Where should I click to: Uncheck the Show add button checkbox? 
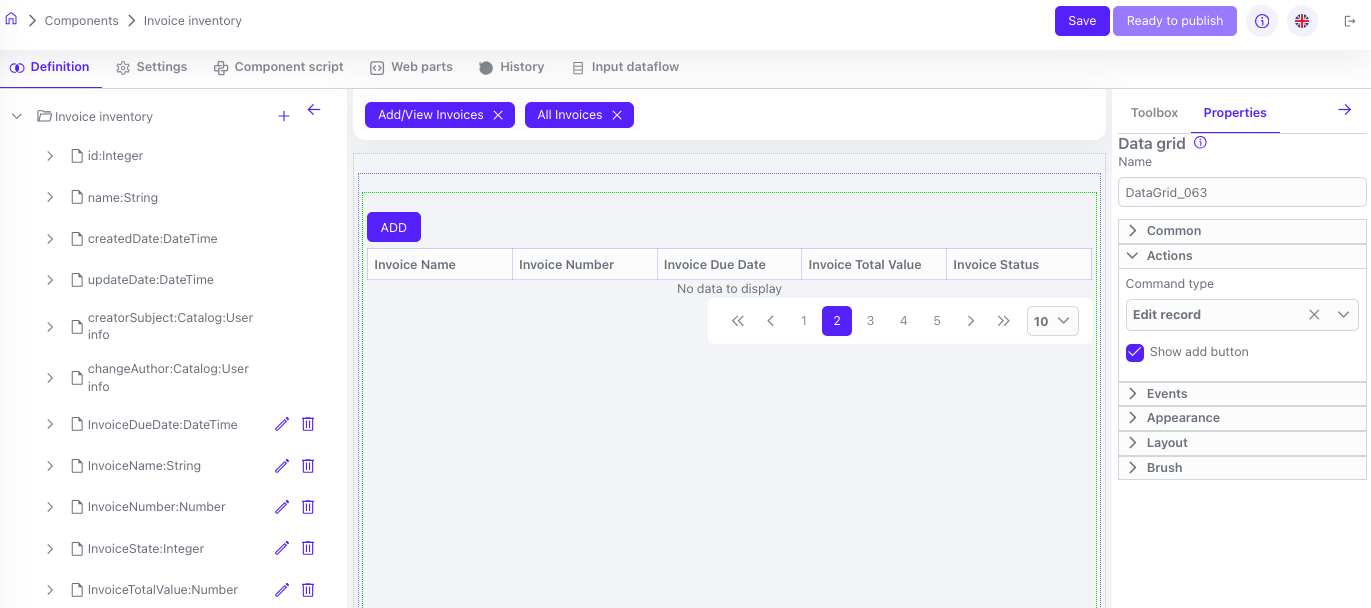[x=1135, y=352]
